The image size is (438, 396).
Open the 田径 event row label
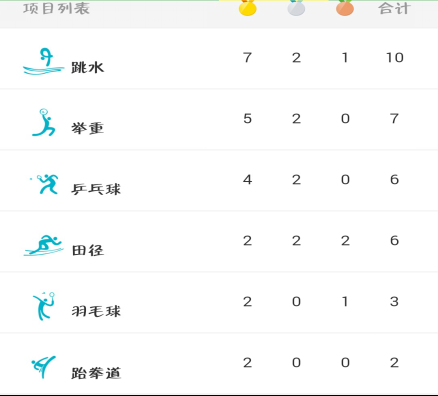(x=88, y=250)
